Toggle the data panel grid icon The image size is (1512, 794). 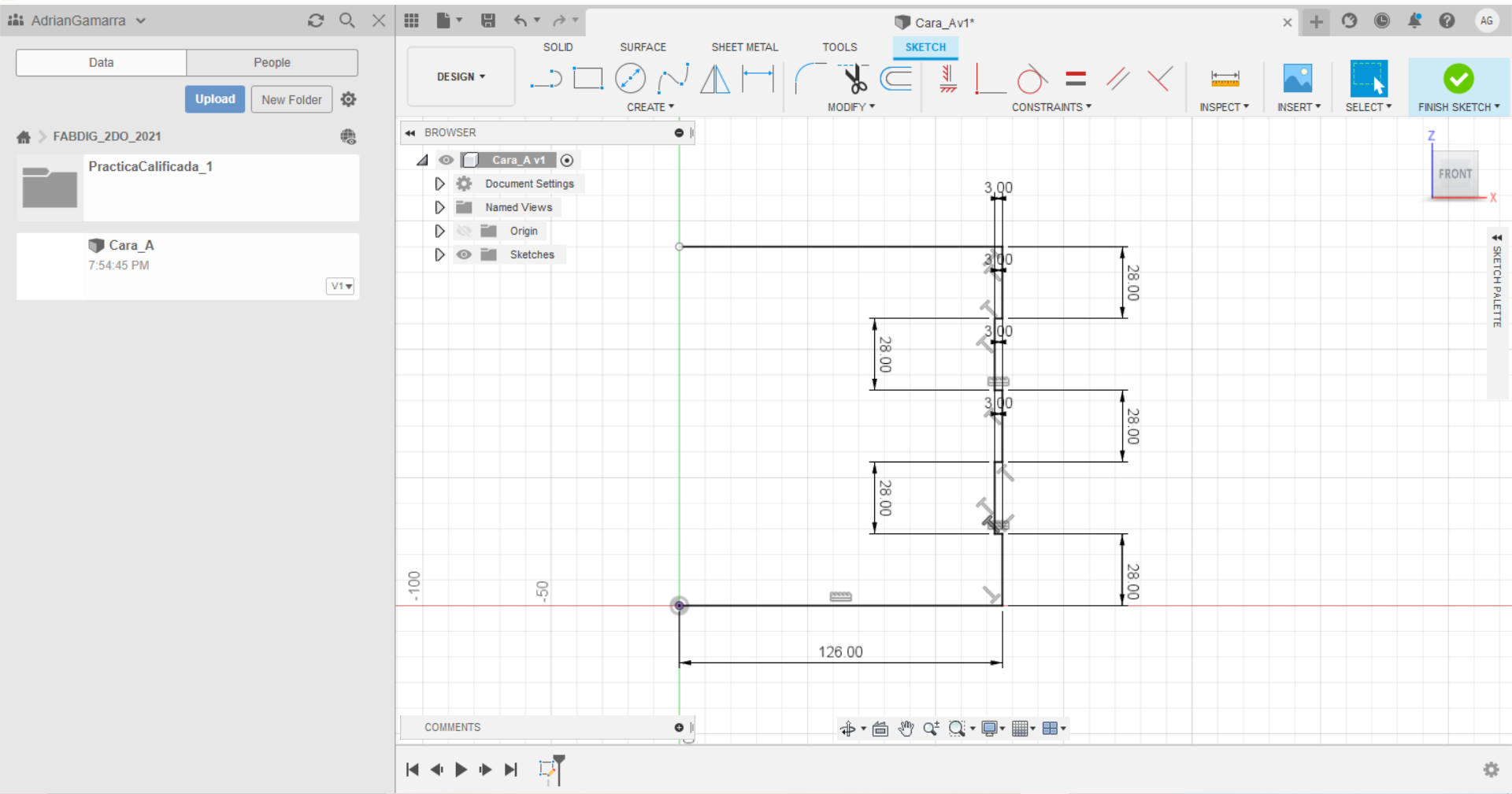(411, 20)
